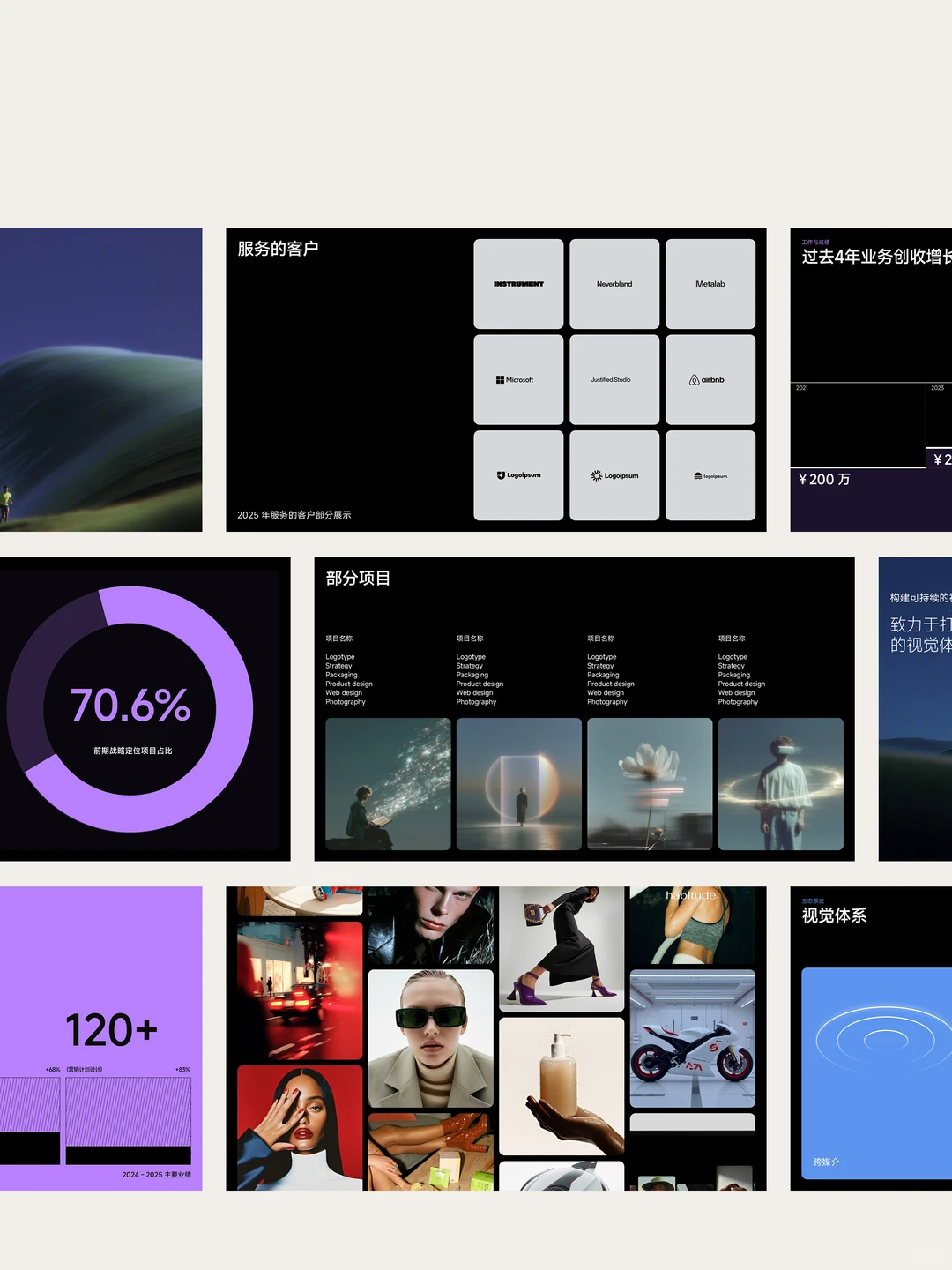Image resolution: width=952 pixels, height=1270 pixels.
Task: Open the habitude sportswear photo
Action: pyautogui.click(x=693, y=925)
